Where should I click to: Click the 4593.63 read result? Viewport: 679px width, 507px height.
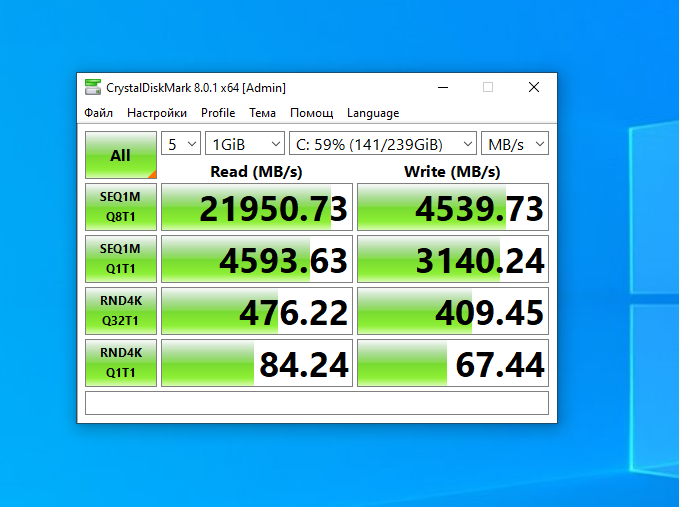click(257, 259)
